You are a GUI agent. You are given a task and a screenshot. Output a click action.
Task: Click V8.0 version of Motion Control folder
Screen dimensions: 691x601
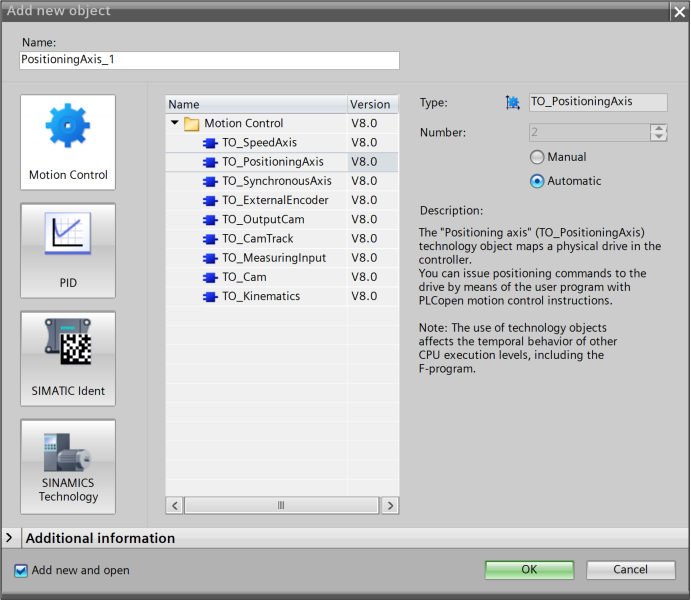coord(364,123)
